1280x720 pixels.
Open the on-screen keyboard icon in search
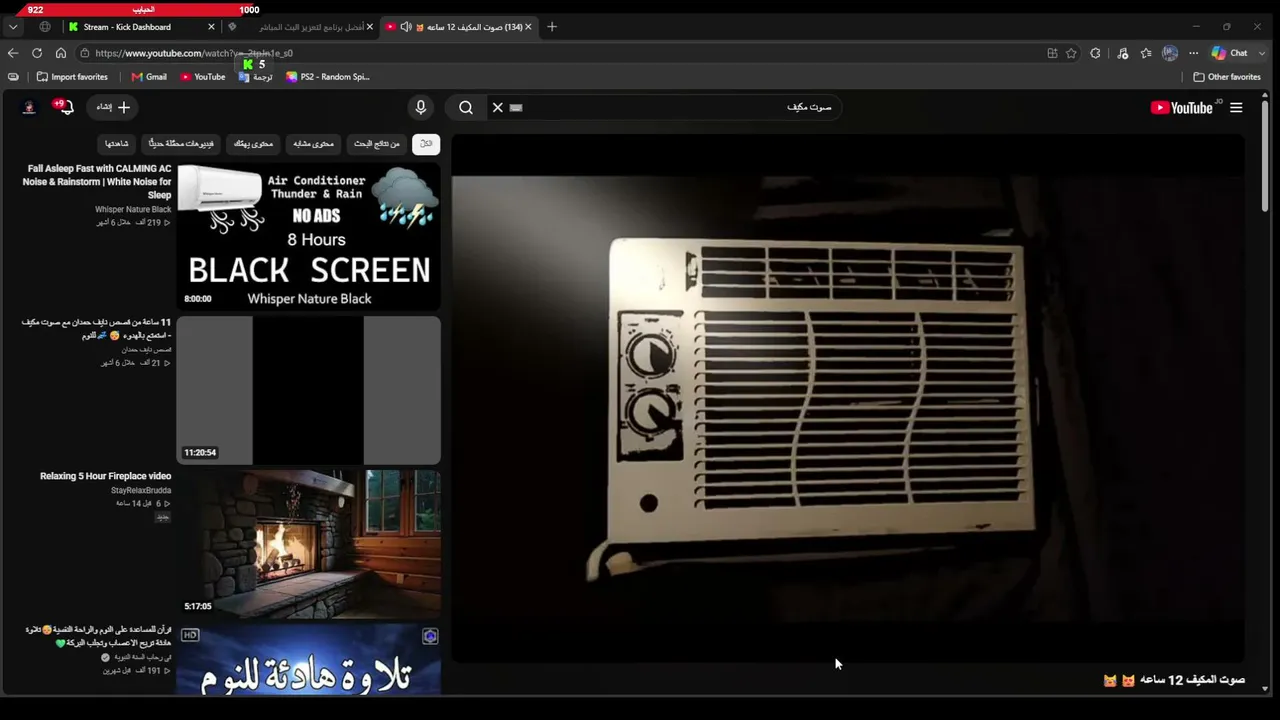pyautogui.click(x=516, y=107)
